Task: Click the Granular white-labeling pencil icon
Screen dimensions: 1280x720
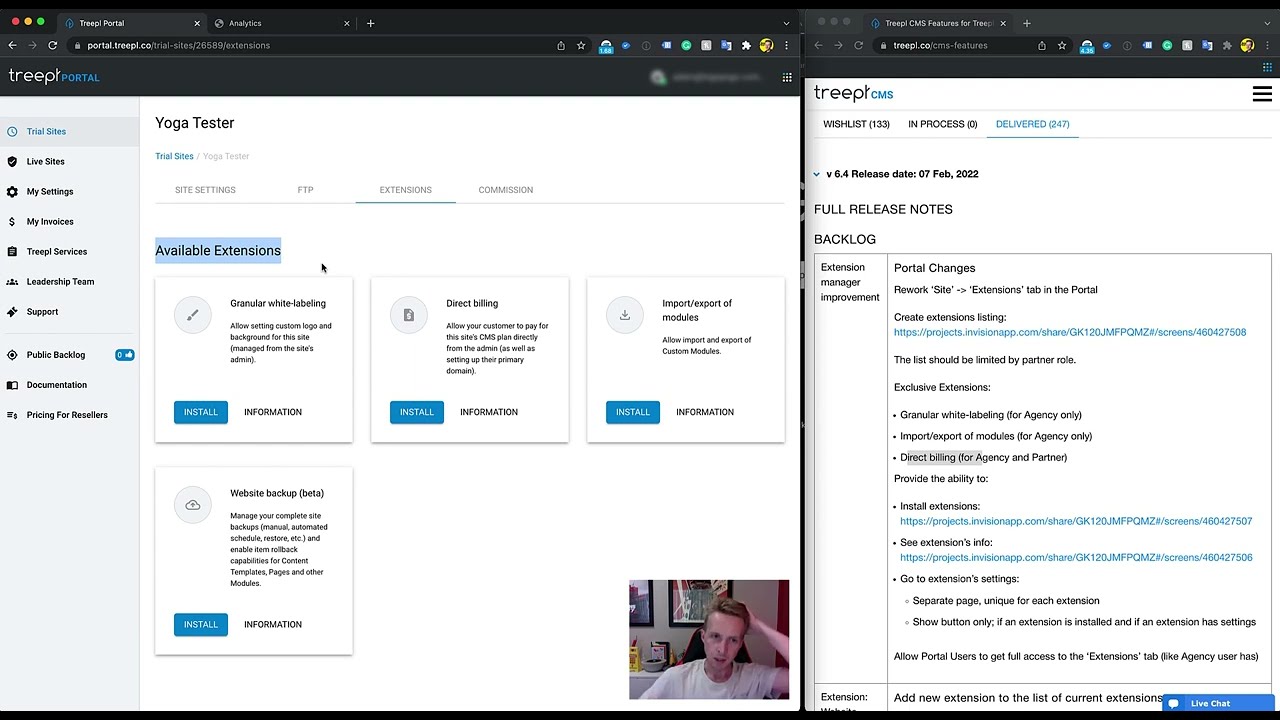Action: click(193, 315)
